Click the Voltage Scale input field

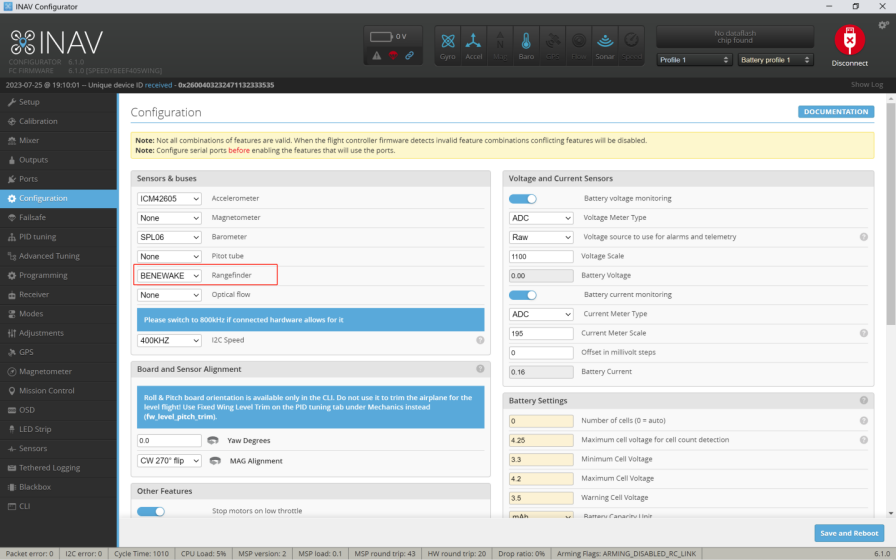click(x=541, y=257)
